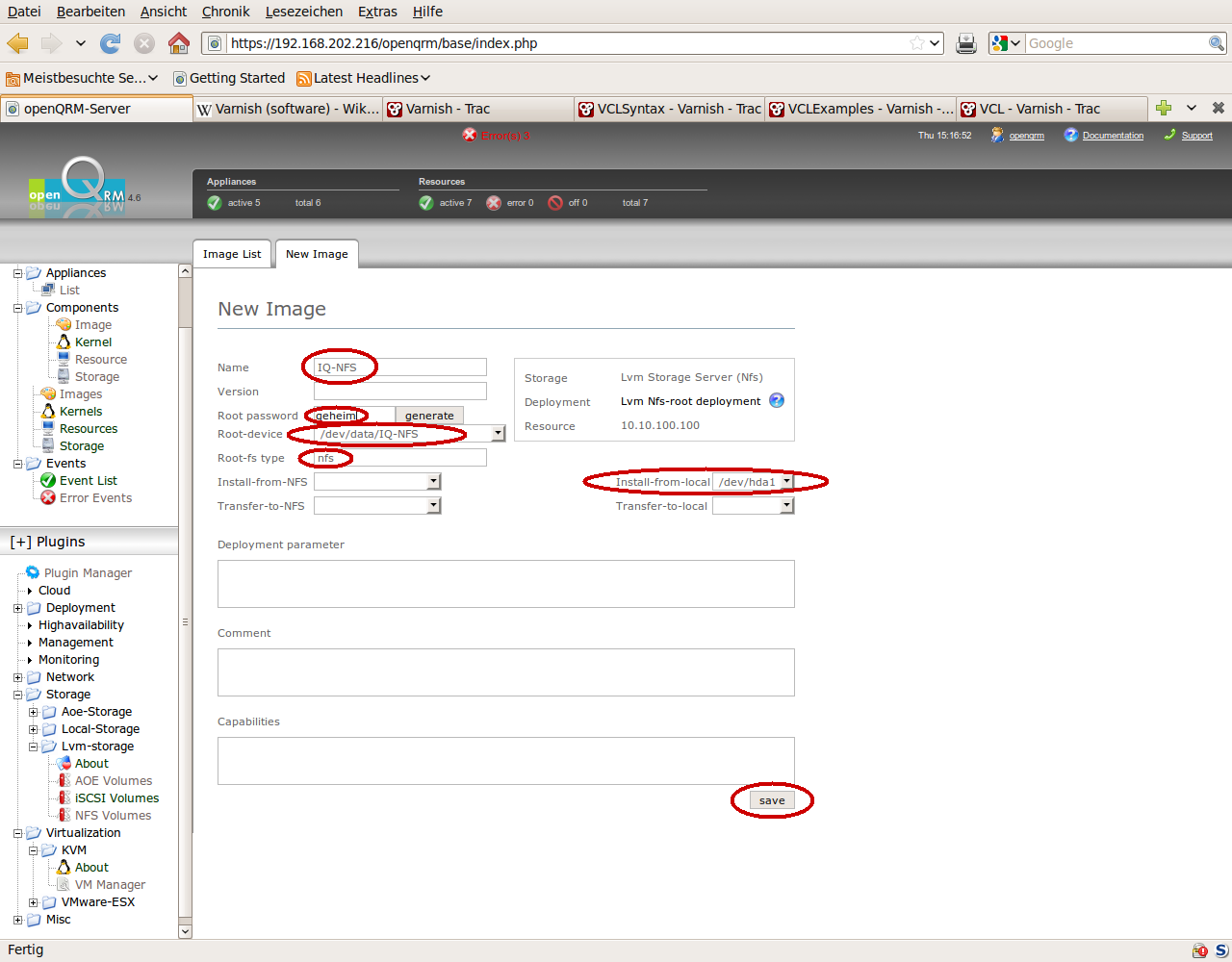The image size is (1232, 962).
Task: Click the new tab plus icon
Action: [1164, 108]
